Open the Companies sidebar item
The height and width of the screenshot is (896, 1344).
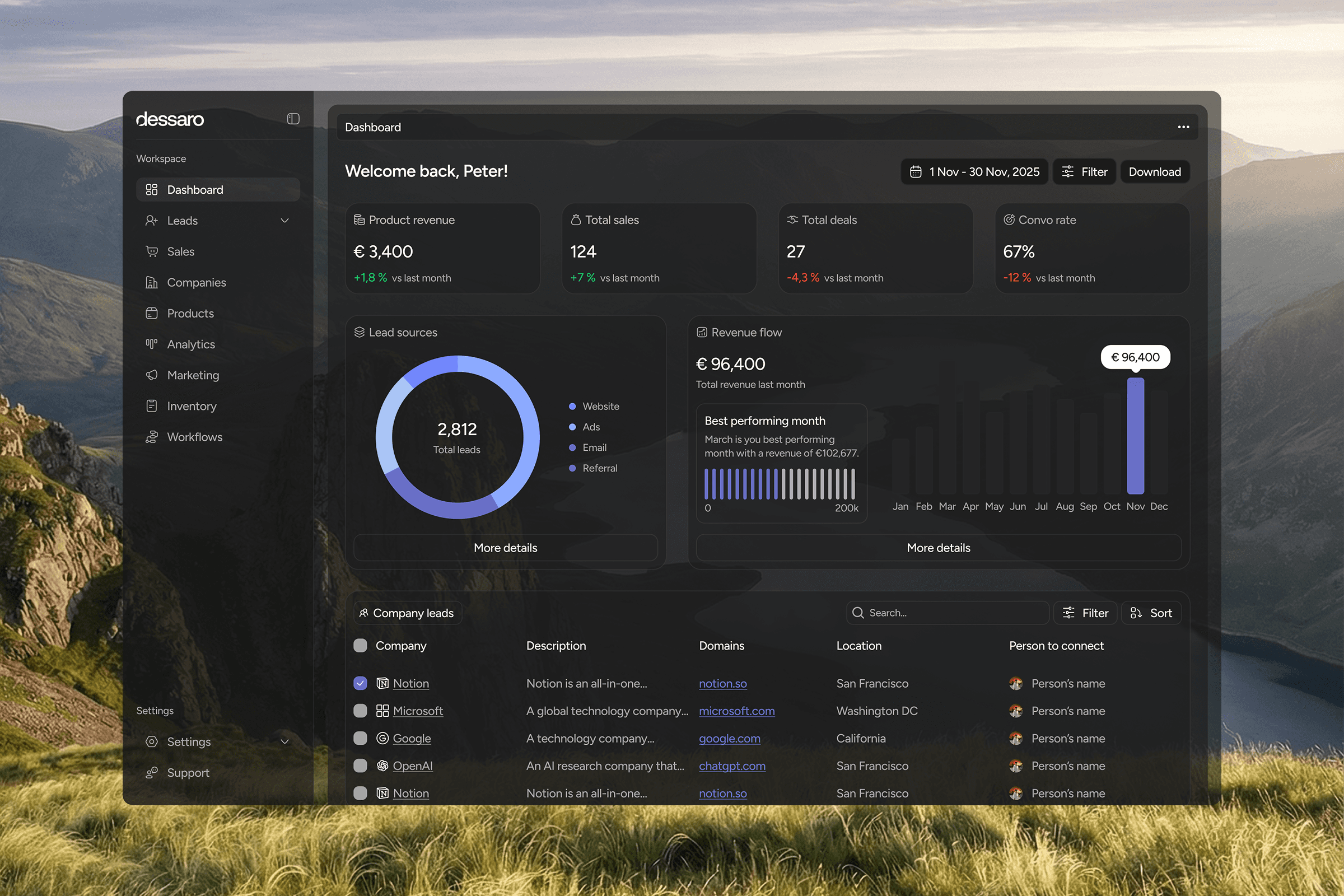[196, 283]
